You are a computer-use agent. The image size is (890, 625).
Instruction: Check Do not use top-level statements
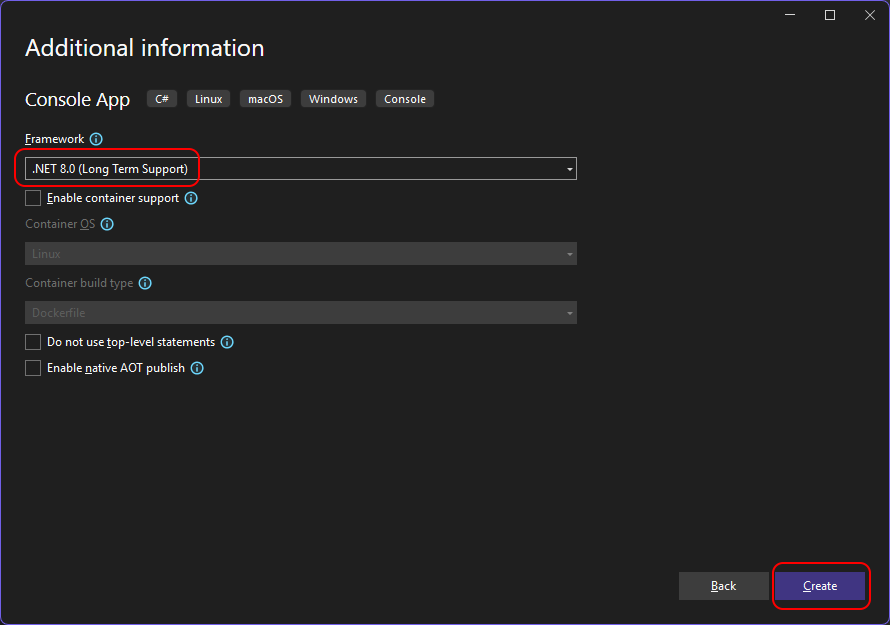click(x=33, y=342)
